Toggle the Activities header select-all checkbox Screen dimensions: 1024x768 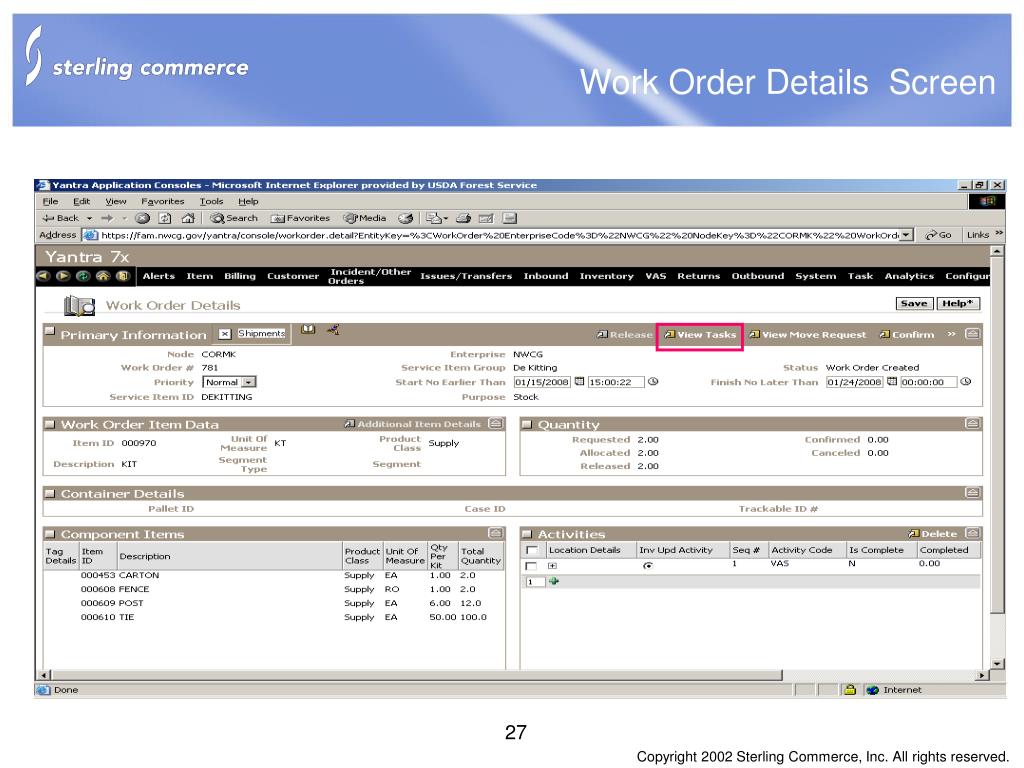point(532,551)
